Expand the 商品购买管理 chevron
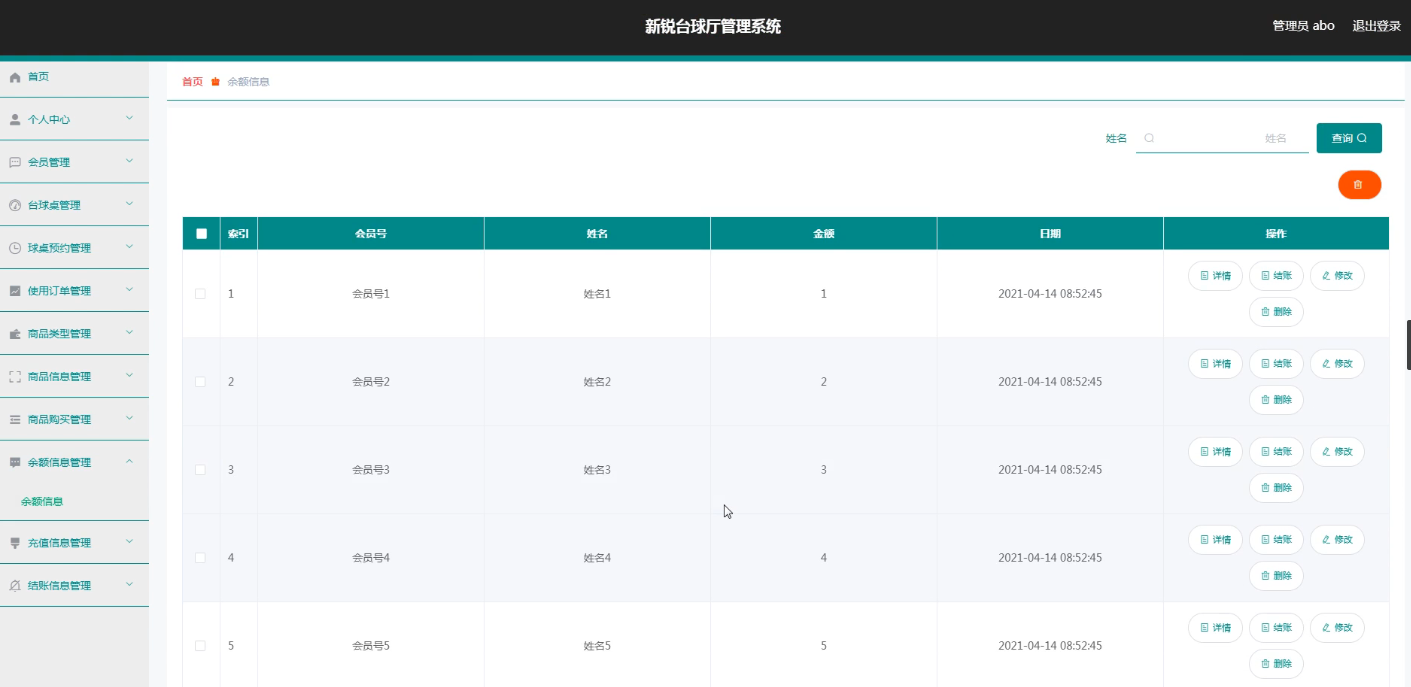 (129, 419)
